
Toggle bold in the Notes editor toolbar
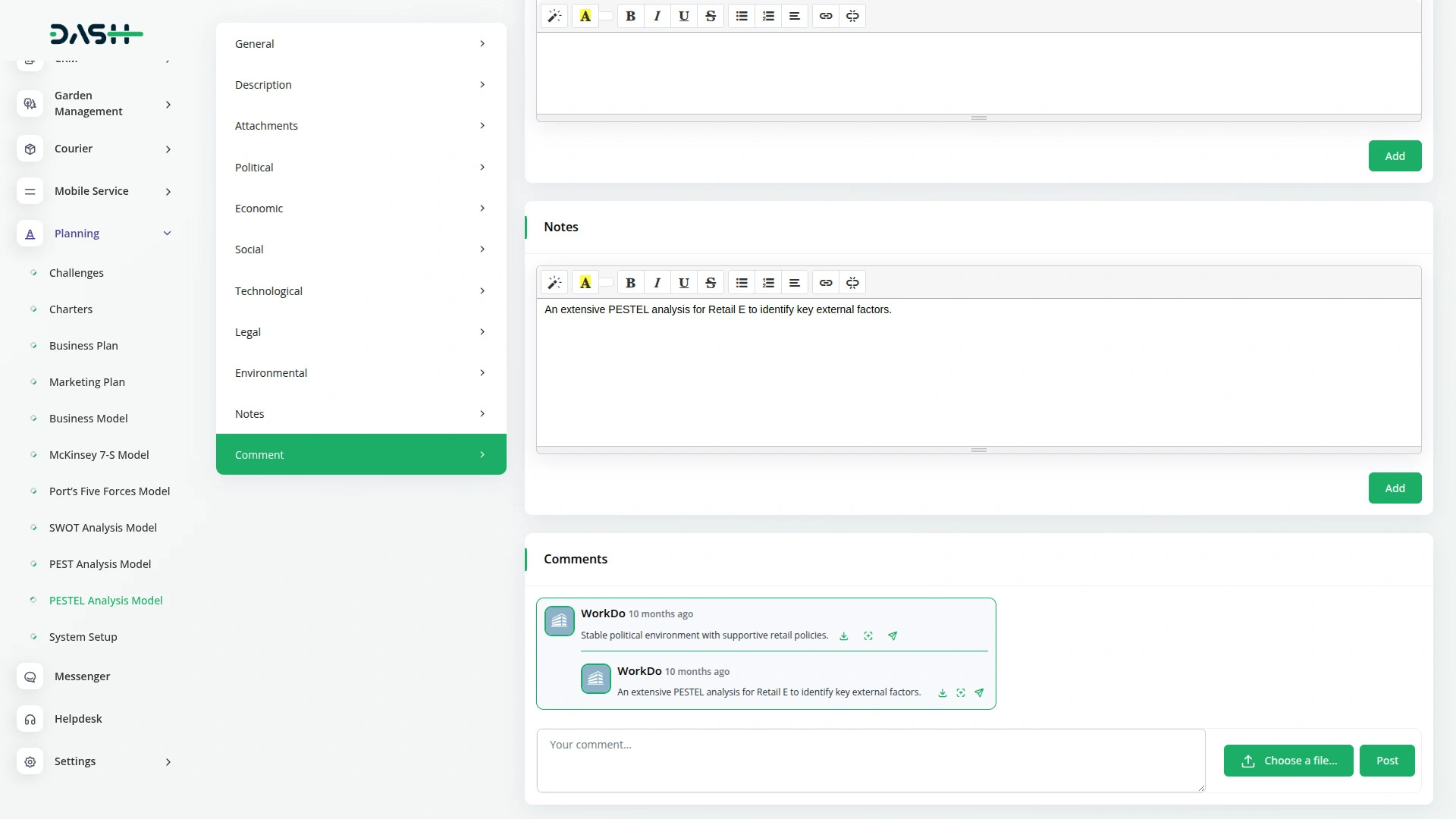(x=630, y=283)
